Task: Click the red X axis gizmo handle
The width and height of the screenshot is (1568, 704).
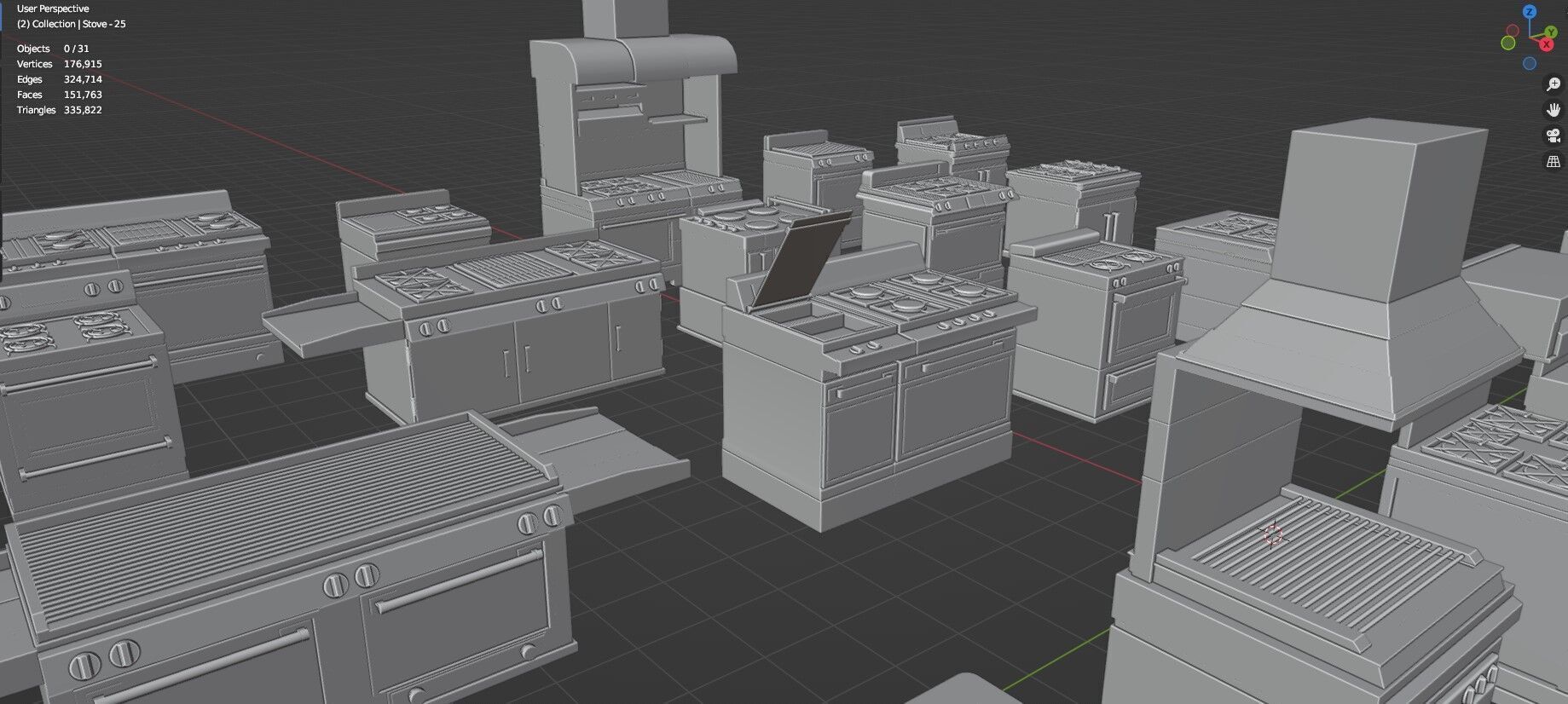Action: (x=1547, y=44)
